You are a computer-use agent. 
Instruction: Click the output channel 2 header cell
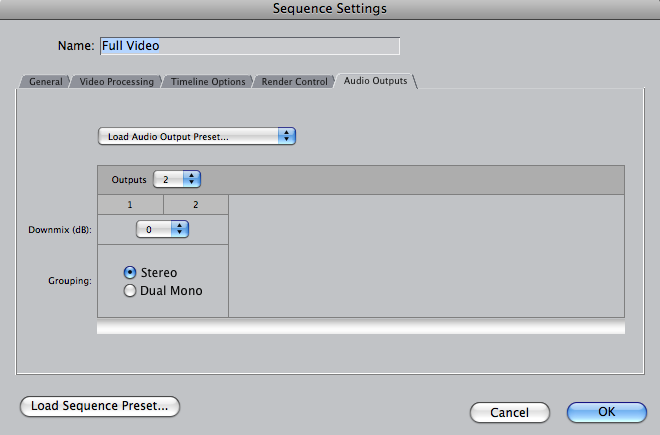(x=196, y=205)
